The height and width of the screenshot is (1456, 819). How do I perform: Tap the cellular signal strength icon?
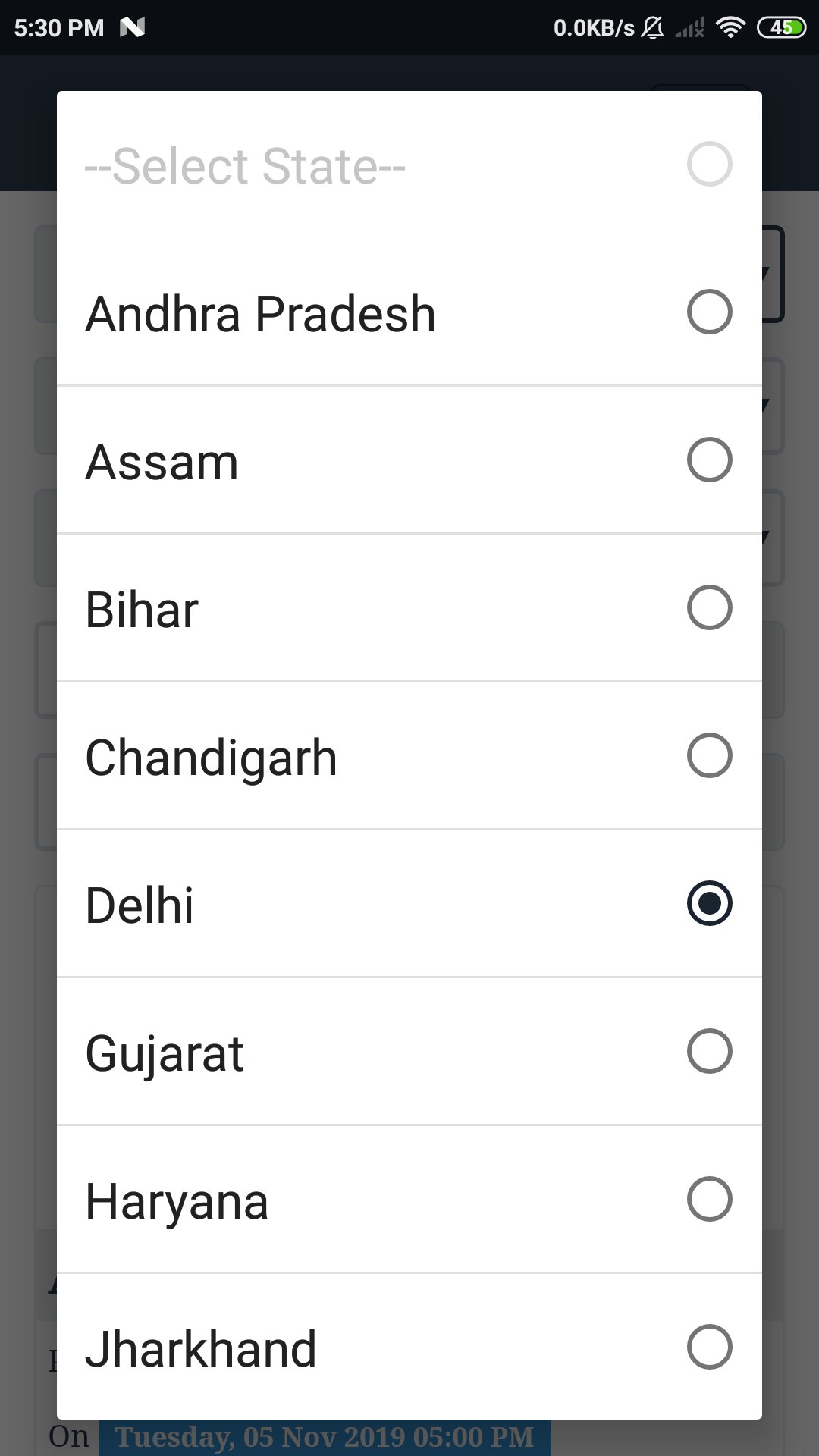pos(690,29)
